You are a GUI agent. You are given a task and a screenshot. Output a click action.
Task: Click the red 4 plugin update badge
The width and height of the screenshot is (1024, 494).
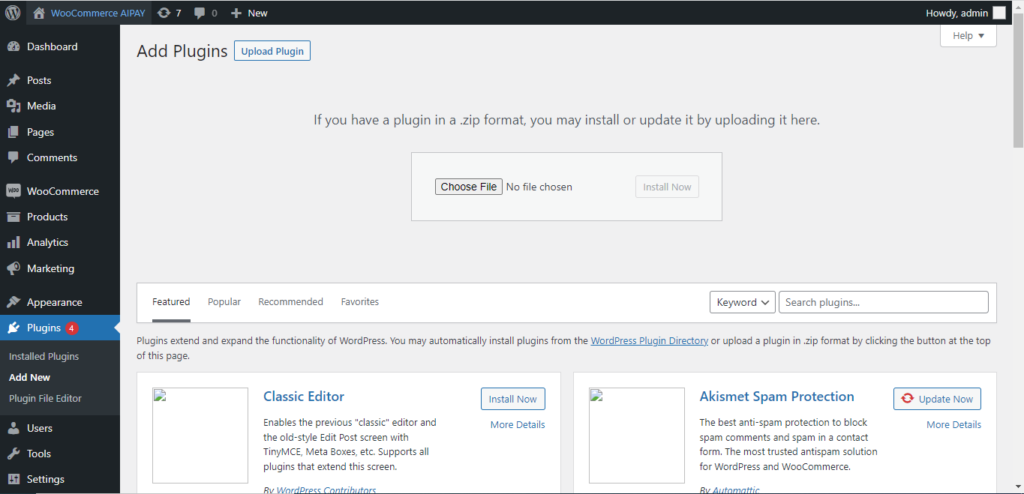(x=72, y=328)
